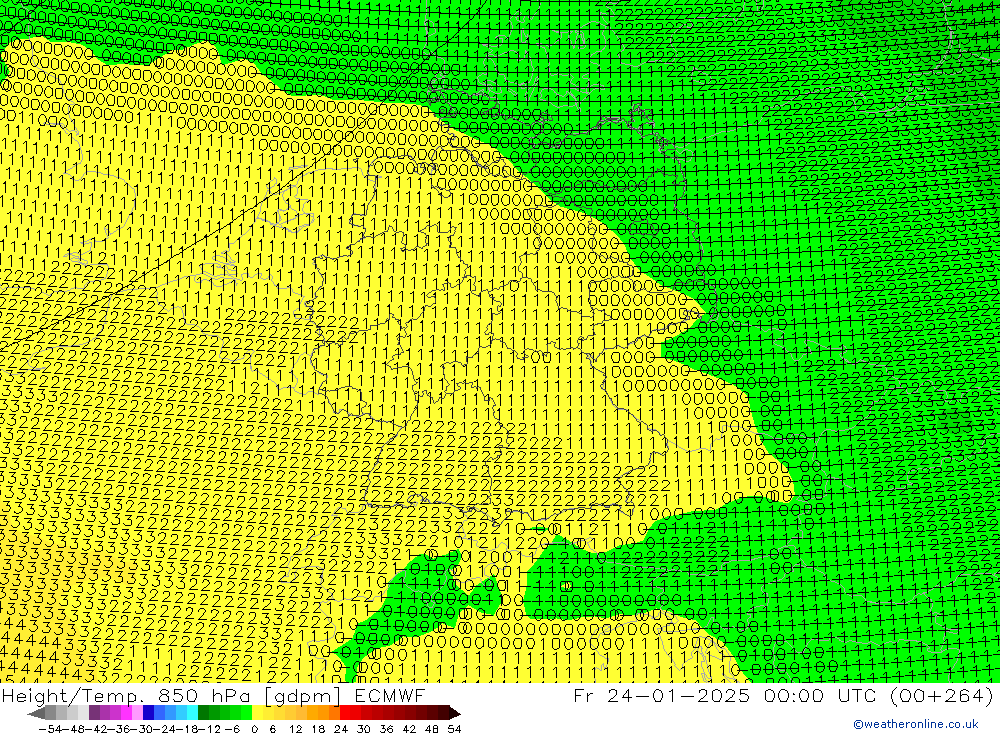Pick the bright yellow legend swatch above 0

(x=257, y=713)
